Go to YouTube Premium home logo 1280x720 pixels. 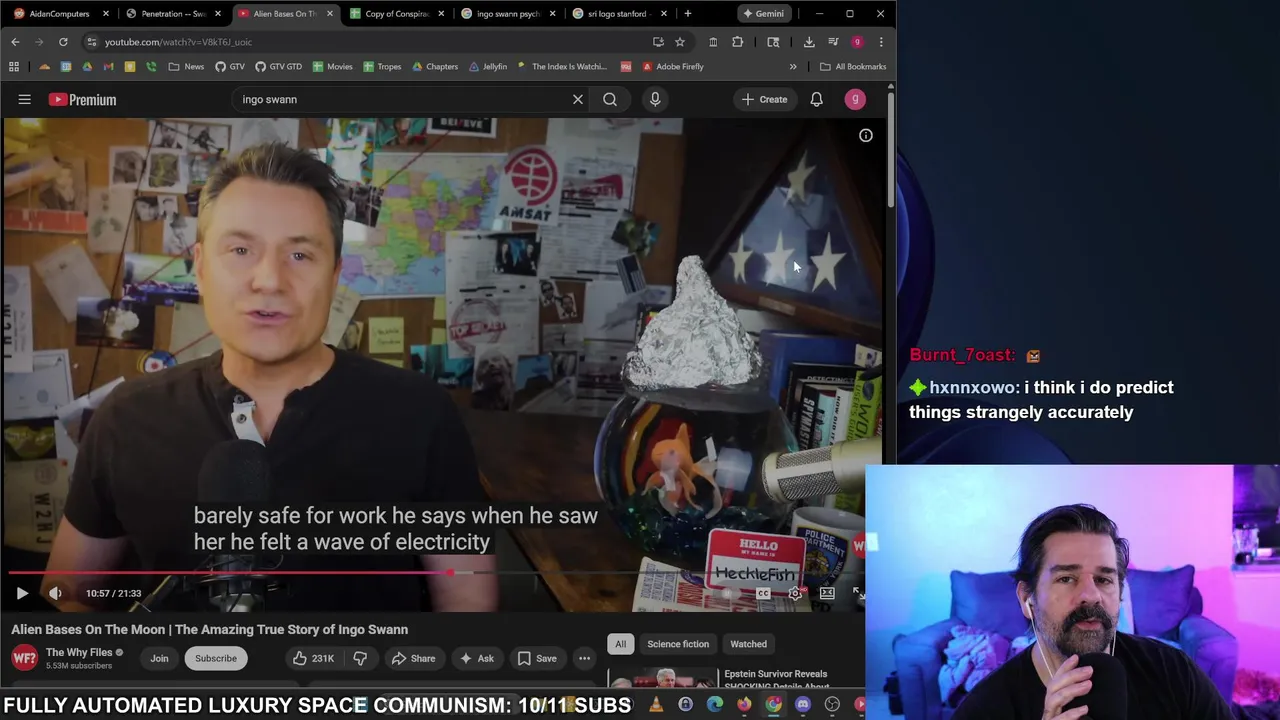point(83,99)
